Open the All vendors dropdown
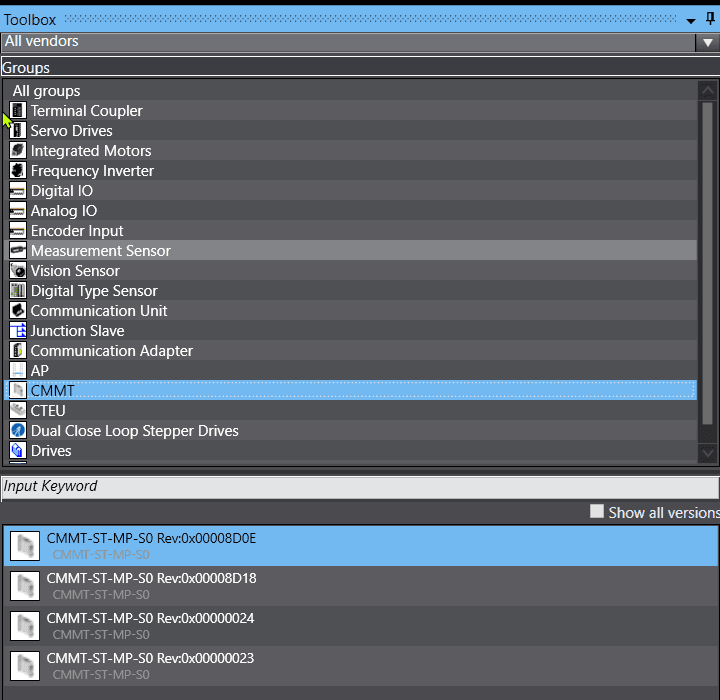The height and width of the screenshot is (700, 720). pos(708,42)
